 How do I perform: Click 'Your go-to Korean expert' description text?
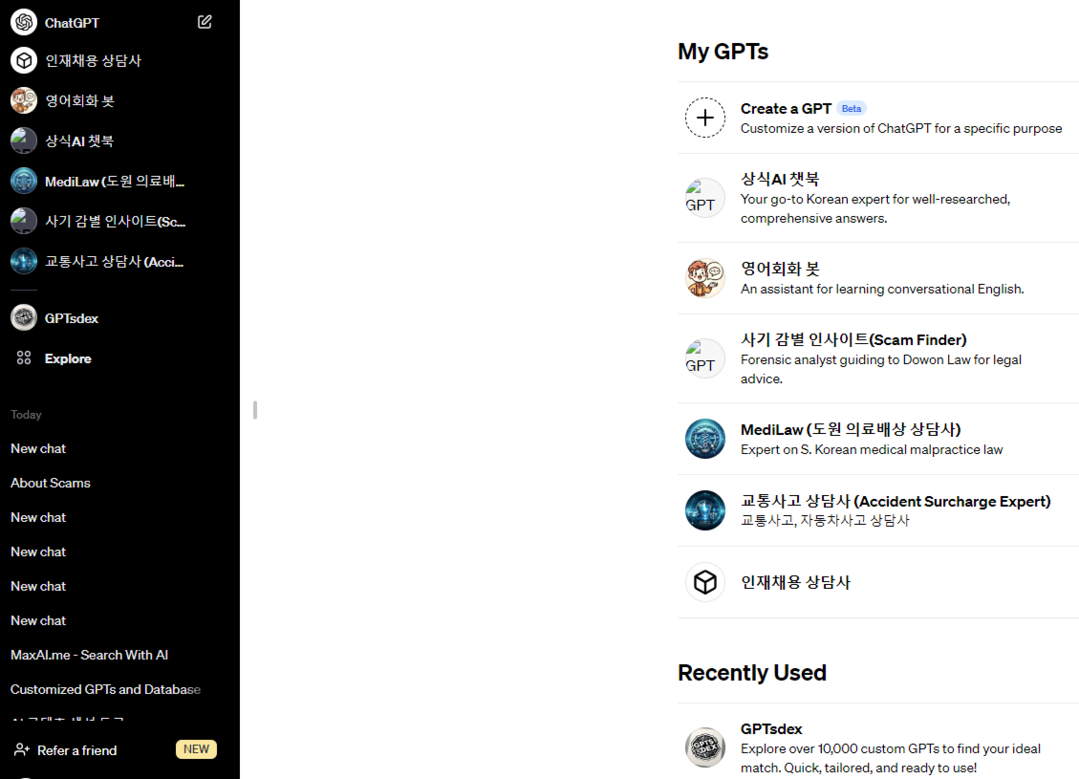point(875,209)
